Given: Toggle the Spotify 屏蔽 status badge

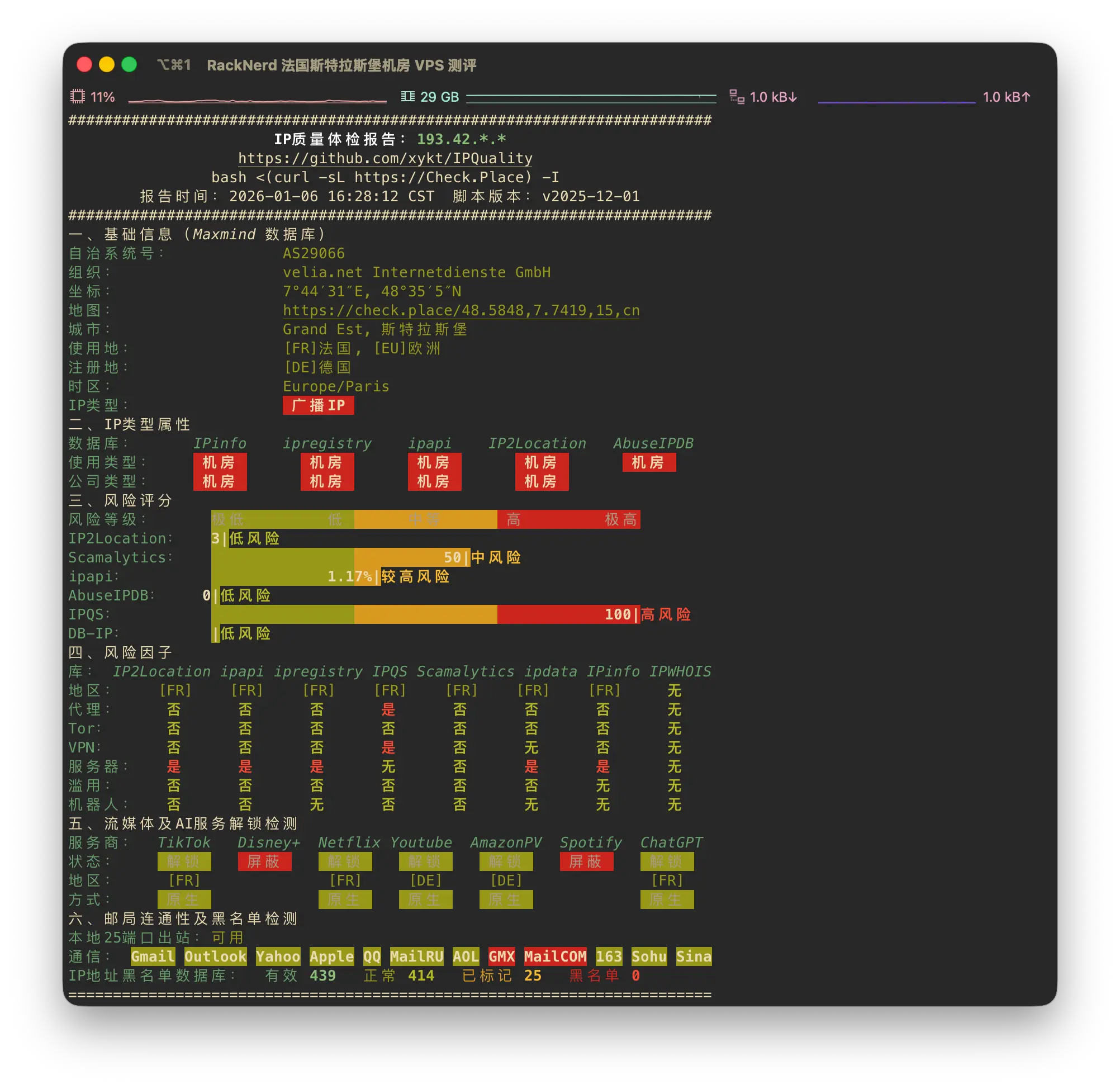Looking at the screenshot, I should click(x=587, y=861).
